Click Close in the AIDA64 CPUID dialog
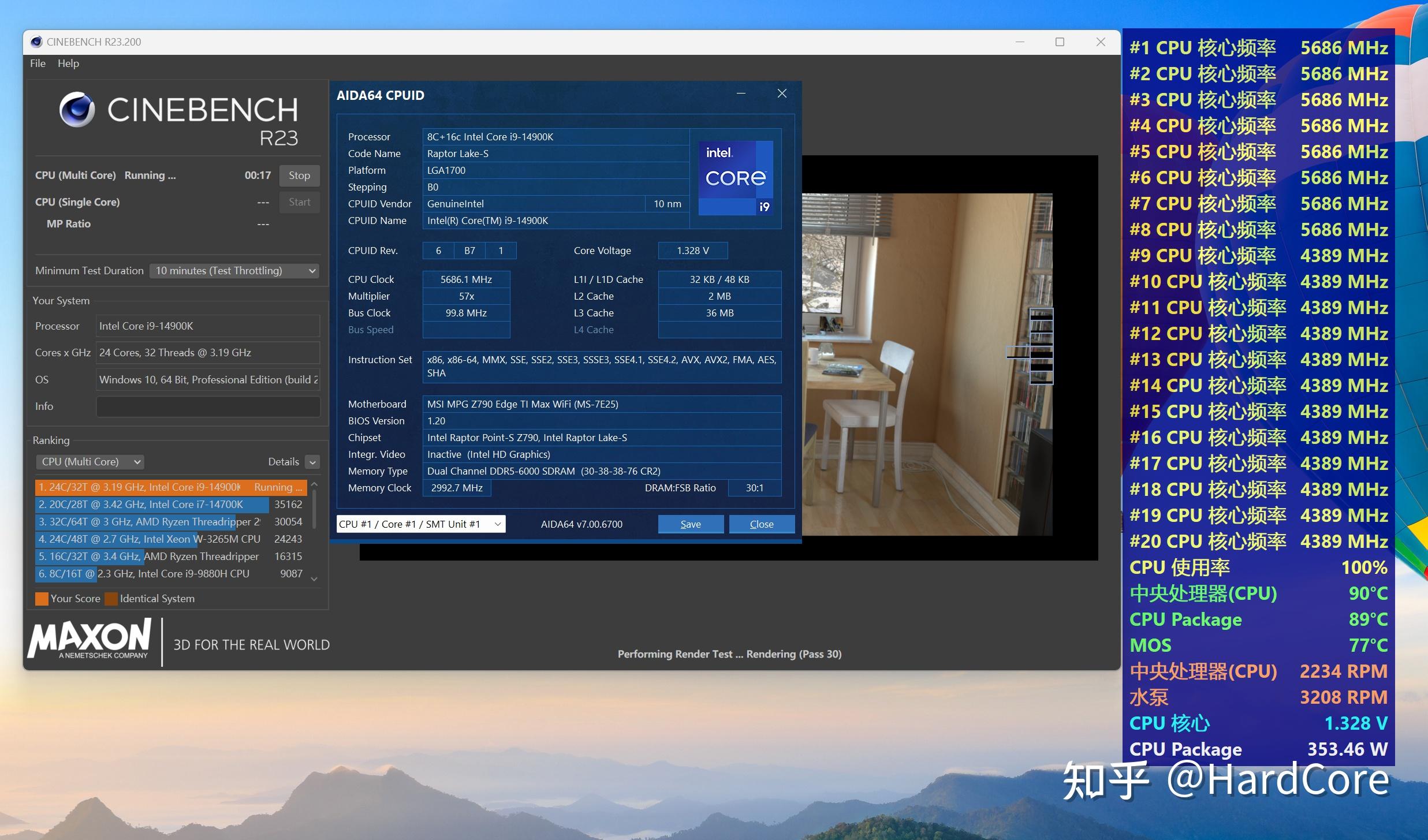This screenshot has width=1428, height=840. (x=762, y=524)
